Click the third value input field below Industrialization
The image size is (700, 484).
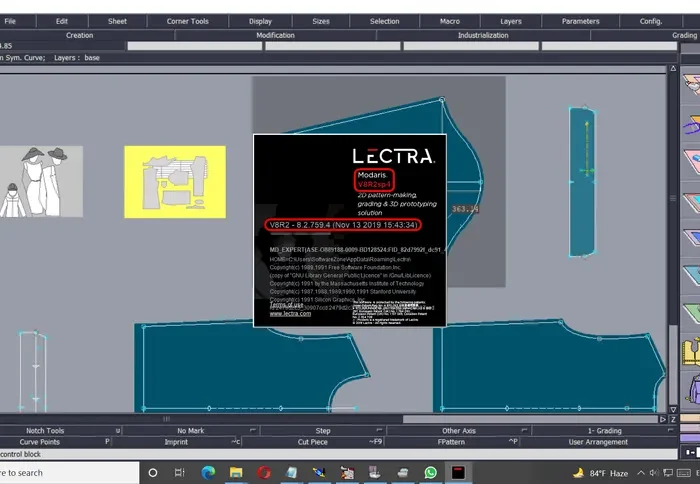[x=471, y=46]
